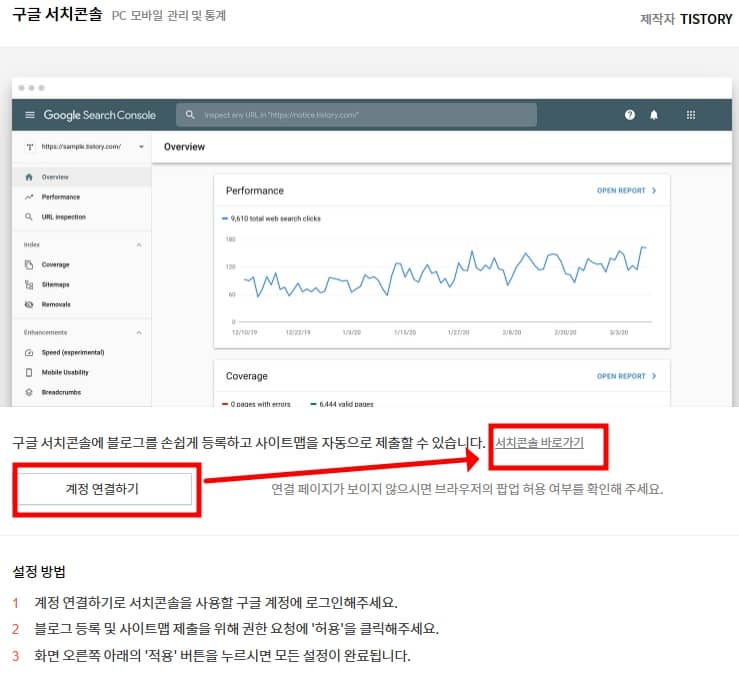Open the Google apps grid icon

tap(690, 115)
